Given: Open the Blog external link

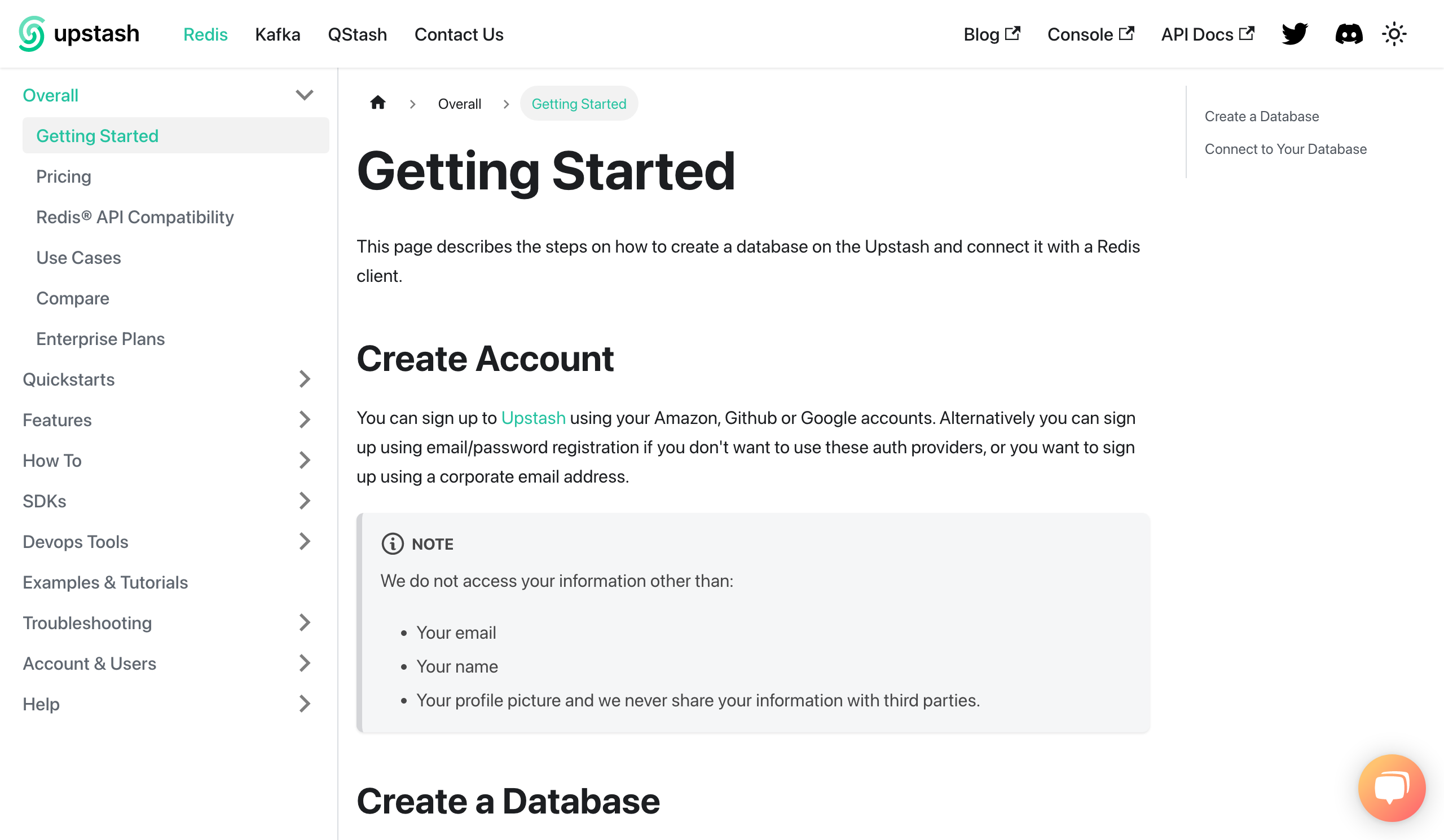Looking at the screenshot, I should click(991, 34).
